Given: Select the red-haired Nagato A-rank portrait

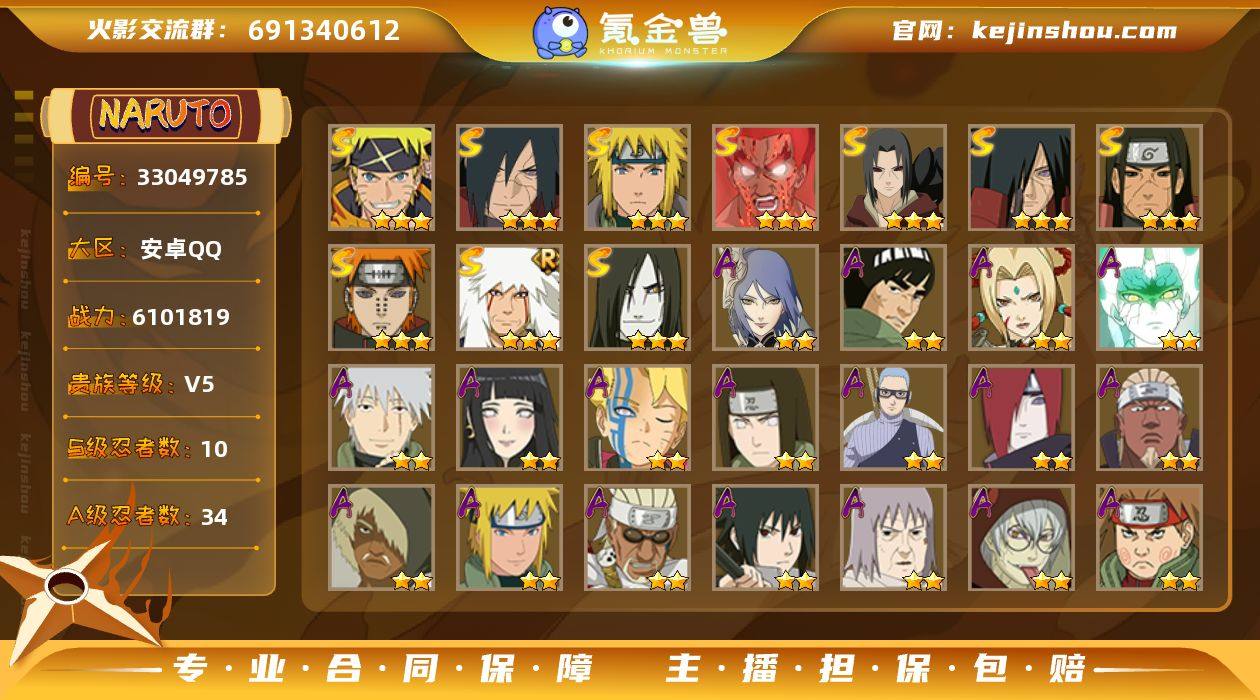Looking at the screenshot, I should tap(1022, 418).
